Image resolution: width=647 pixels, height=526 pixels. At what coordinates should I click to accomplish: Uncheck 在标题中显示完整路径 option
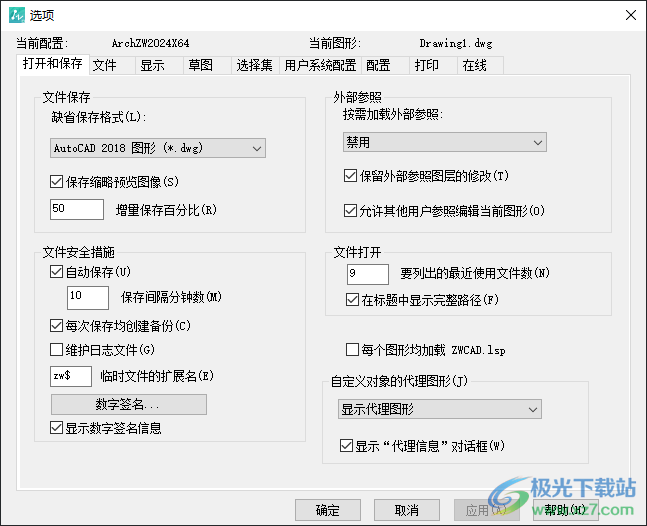click(352, 300)
